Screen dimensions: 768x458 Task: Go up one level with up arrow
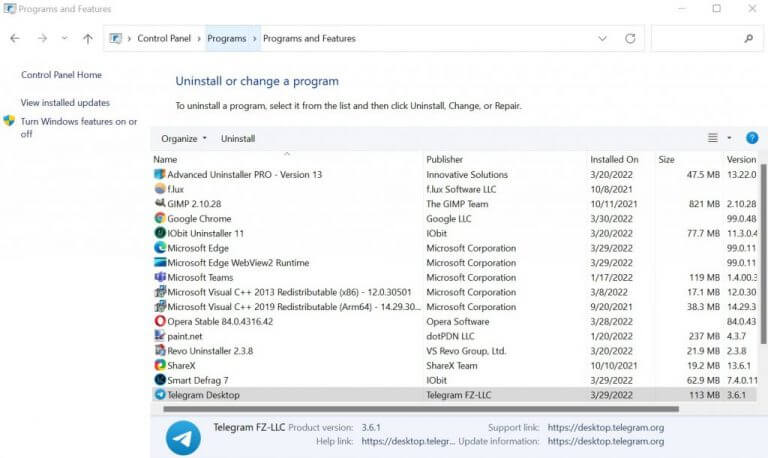pyautogui.click(x=88, y=38)
